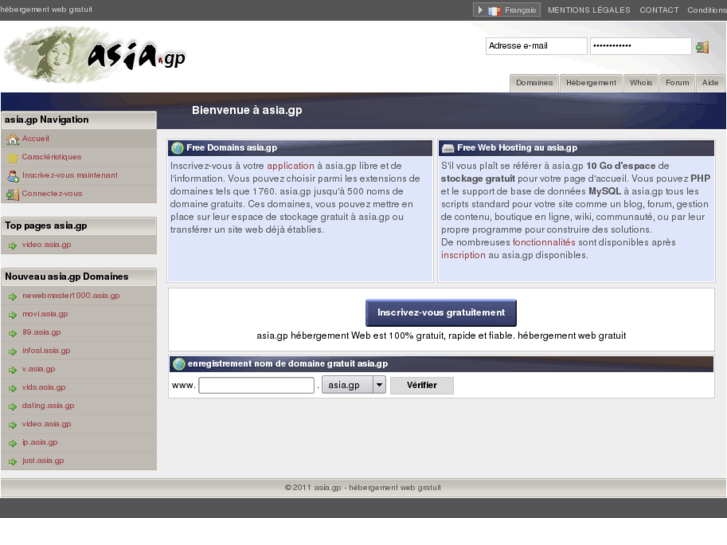This screenshot has width=727, height=545.
Task: Follow the Inscrivez-vous maintenant link
Action: coord(70,175)
